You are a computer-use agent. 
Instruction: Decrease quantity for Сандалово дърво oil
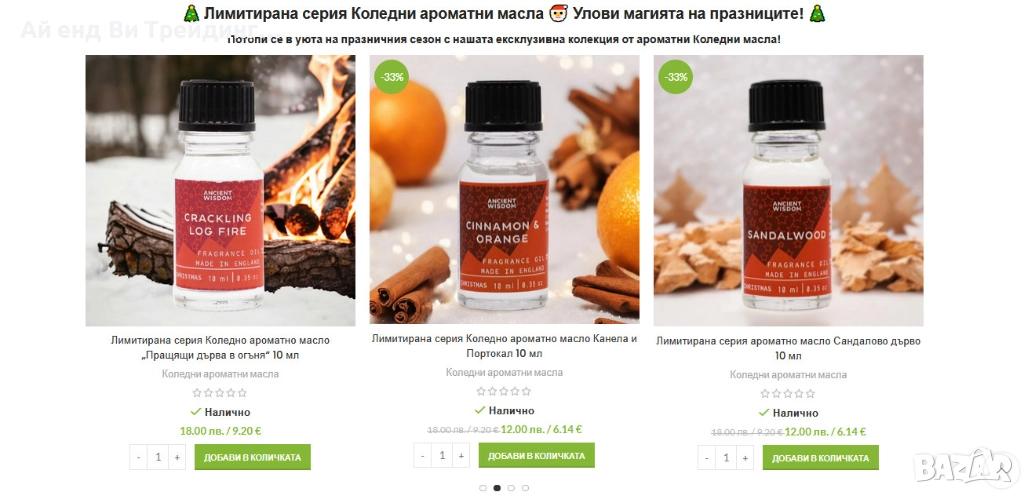tap(707, 458)
